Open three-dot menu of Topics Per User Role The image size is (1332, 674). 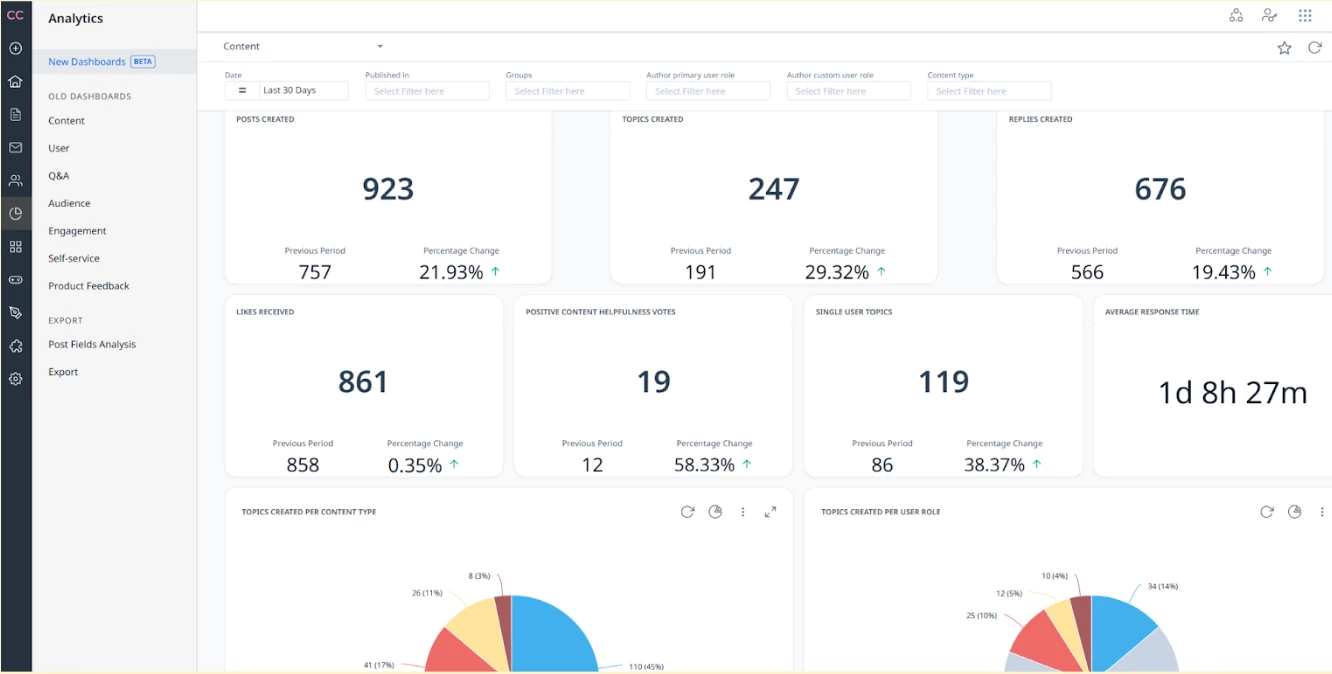pyautogui.click(x=1322, y=511)
